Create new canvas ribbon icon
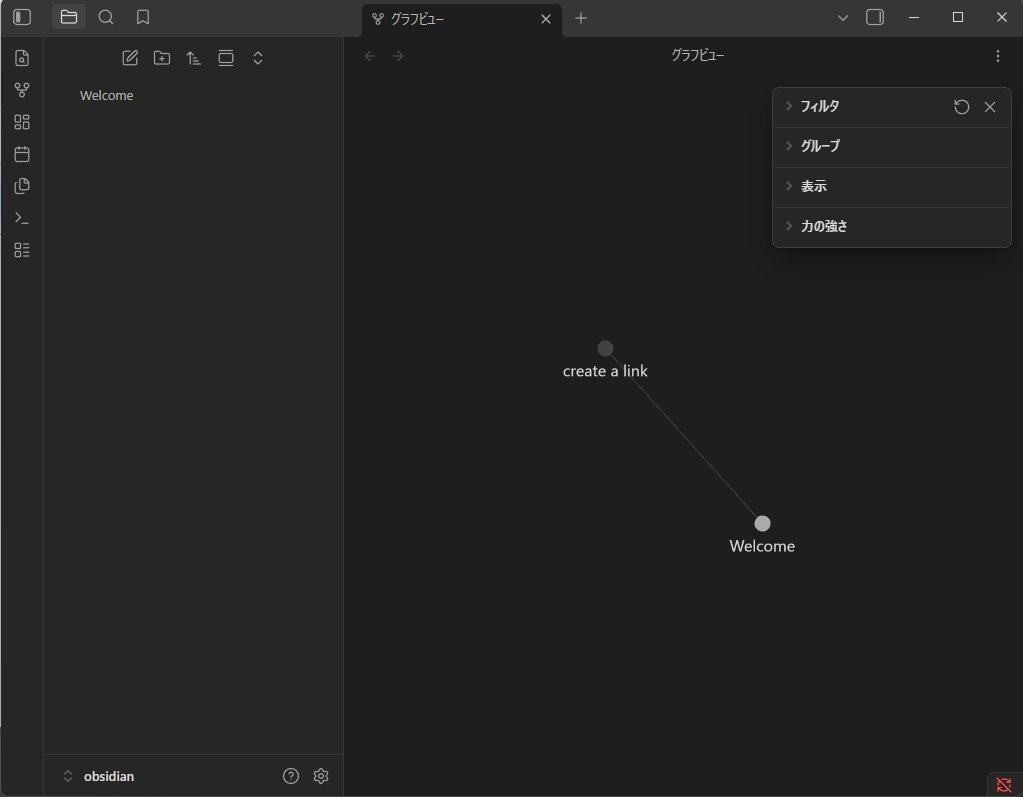Viewport: 1023px width, 797px height. point(22,122)
